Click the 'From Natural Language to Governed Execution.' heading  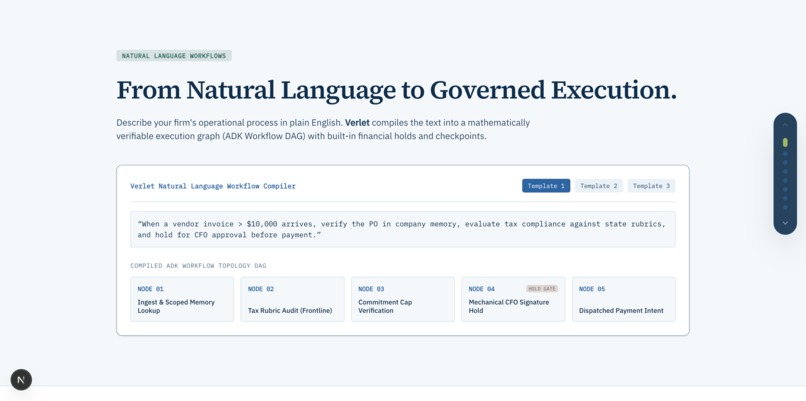pos(396,90)
